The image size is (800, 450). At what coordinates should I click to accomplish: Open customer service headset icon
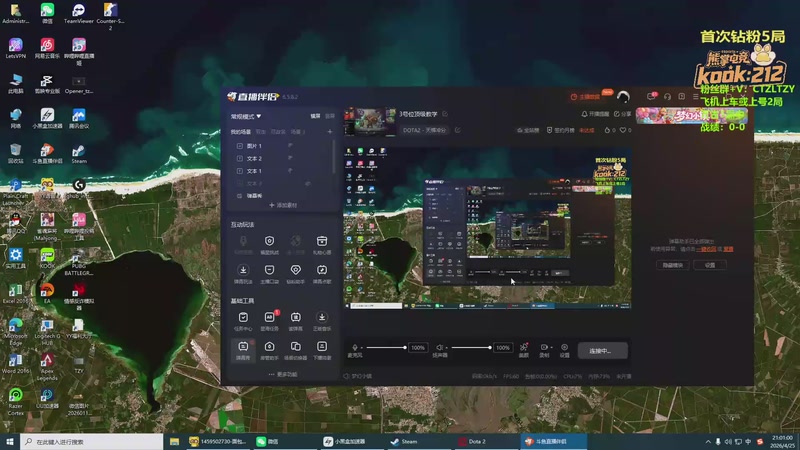pyautogui.click(x=667, y=96)
